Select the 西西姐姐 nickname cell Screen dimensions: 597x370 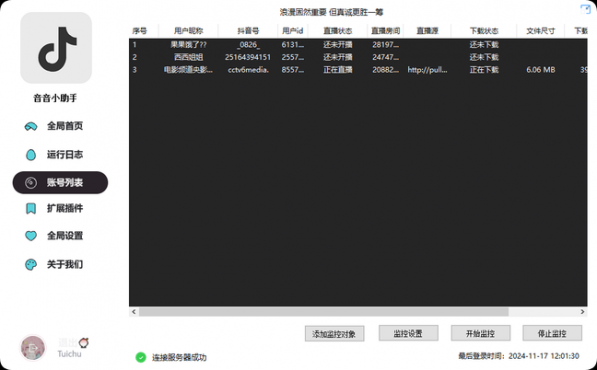[x=188, y=57]
